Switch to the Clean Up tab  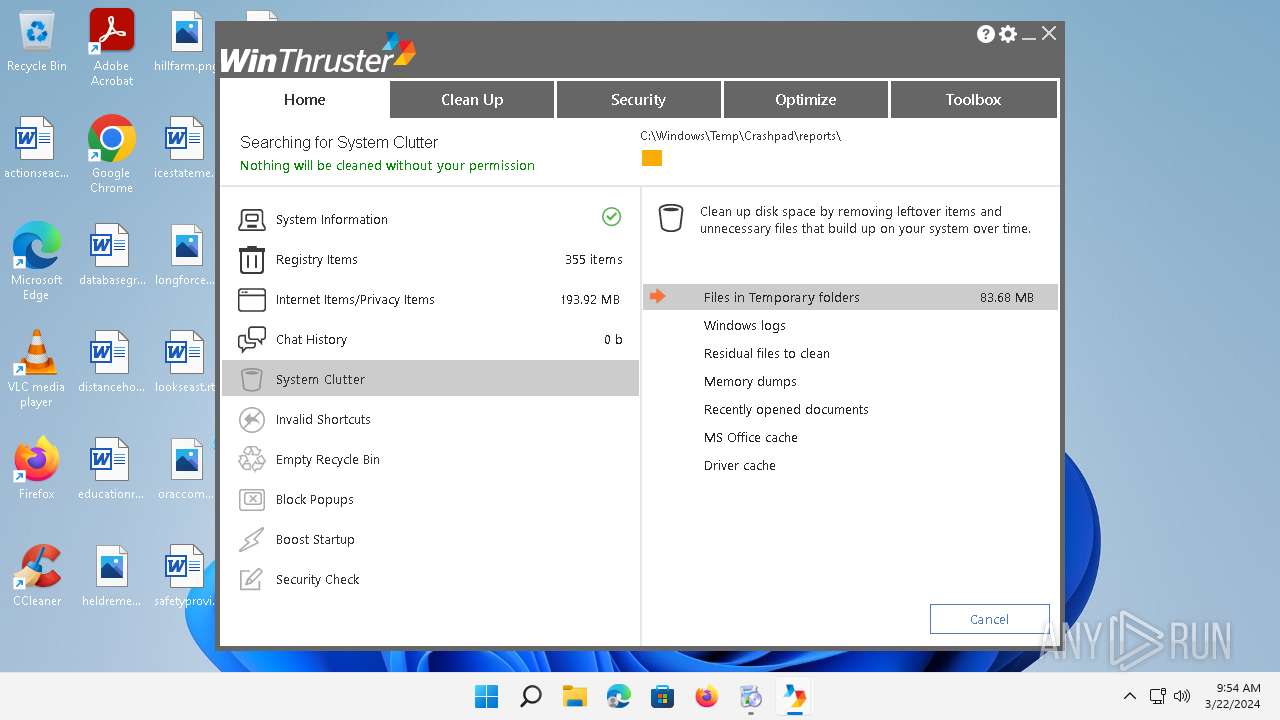pyautogui.click(x=472, y=99)
